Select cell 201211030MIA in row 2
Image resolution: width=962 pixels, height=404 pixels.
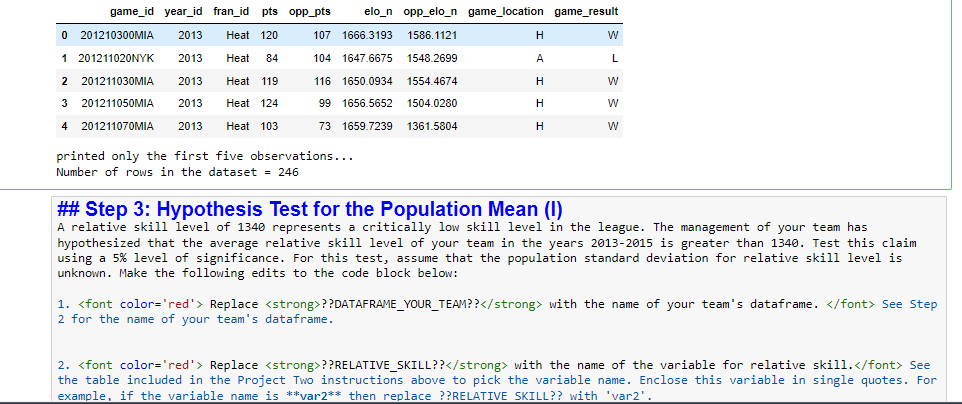pyautogui.click(x=117, y=81)
